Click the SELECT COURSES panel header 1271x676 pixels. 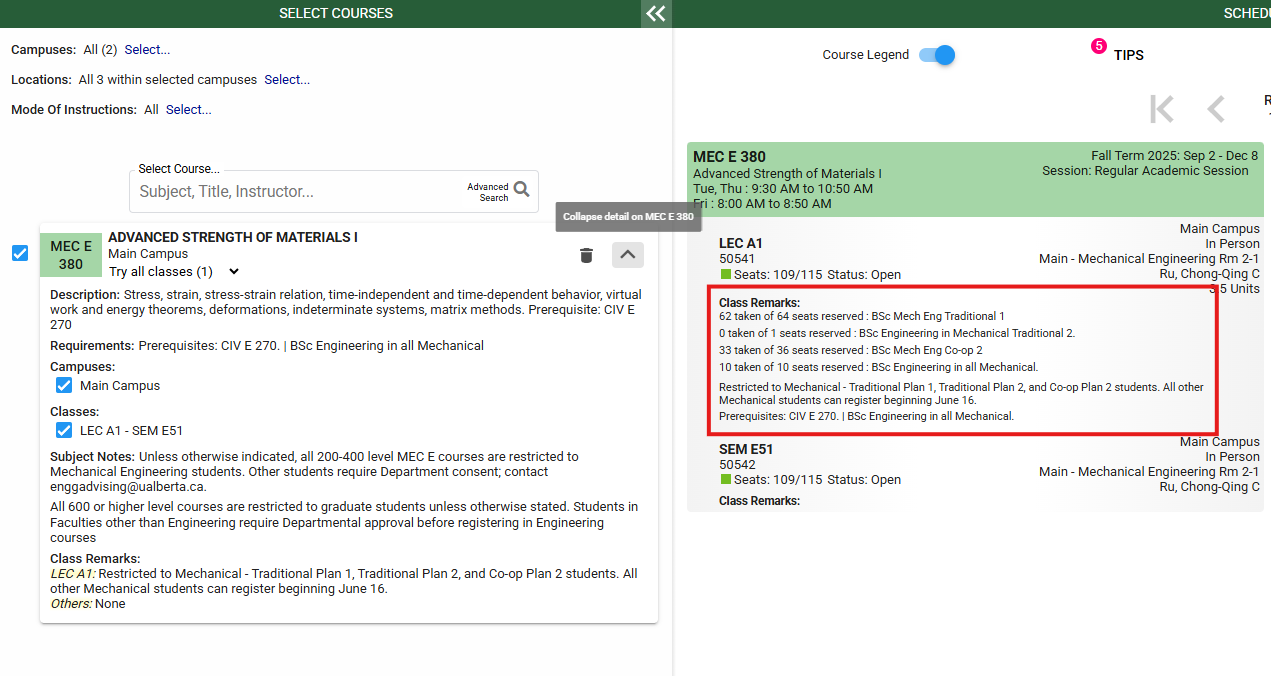335,13
